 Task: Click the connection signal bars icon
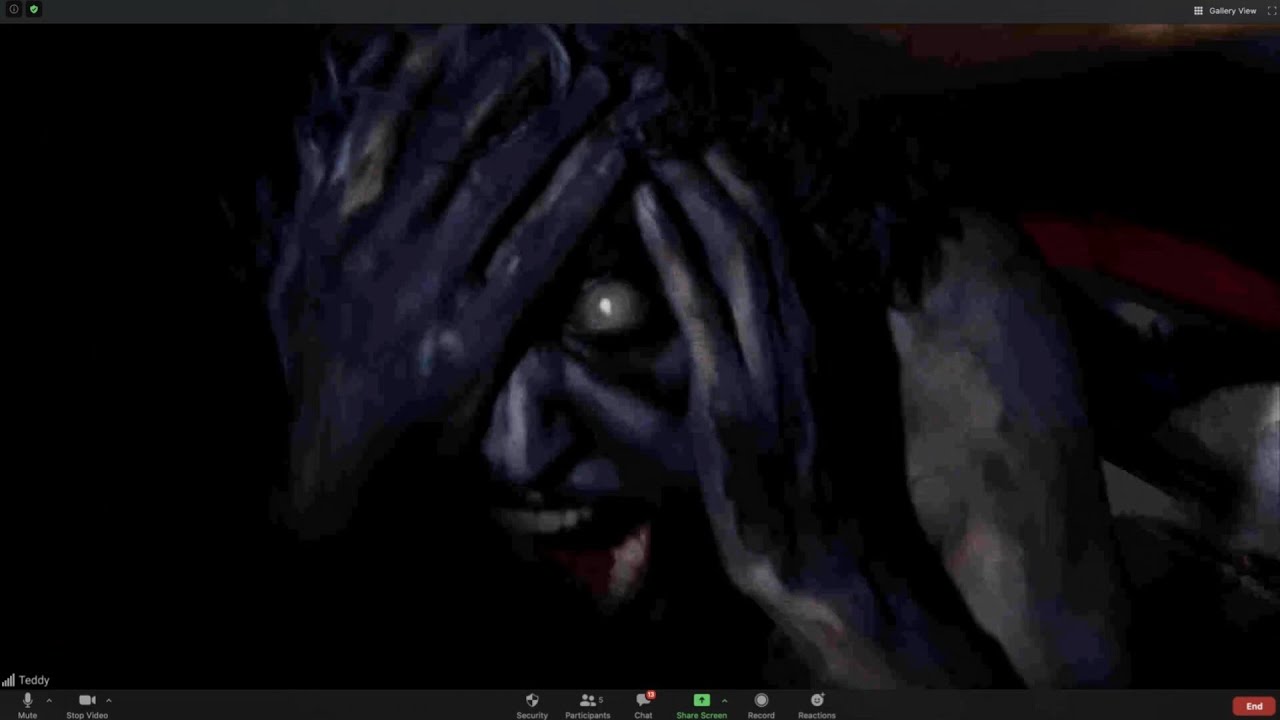point(8,680)
